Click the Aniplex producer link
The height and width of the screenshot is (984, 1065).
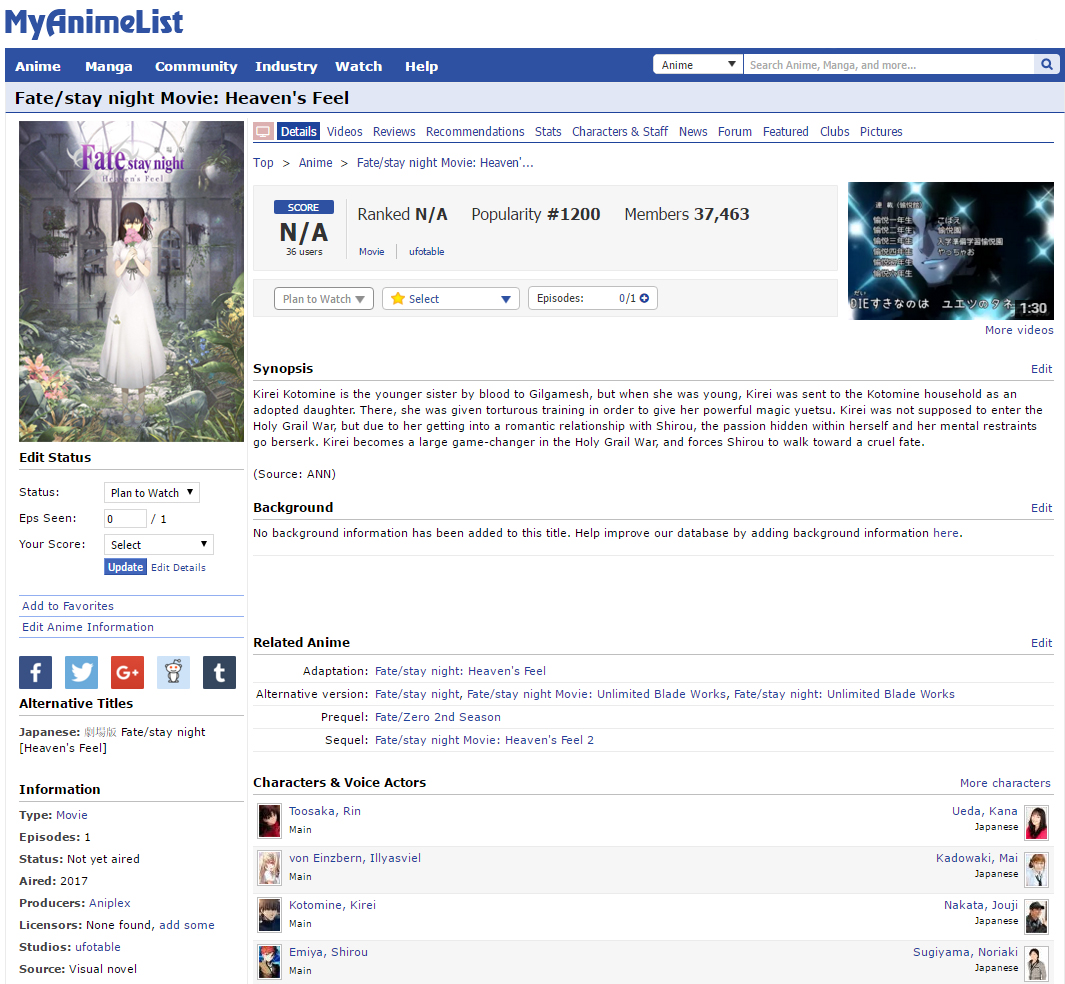click(110, 903)
